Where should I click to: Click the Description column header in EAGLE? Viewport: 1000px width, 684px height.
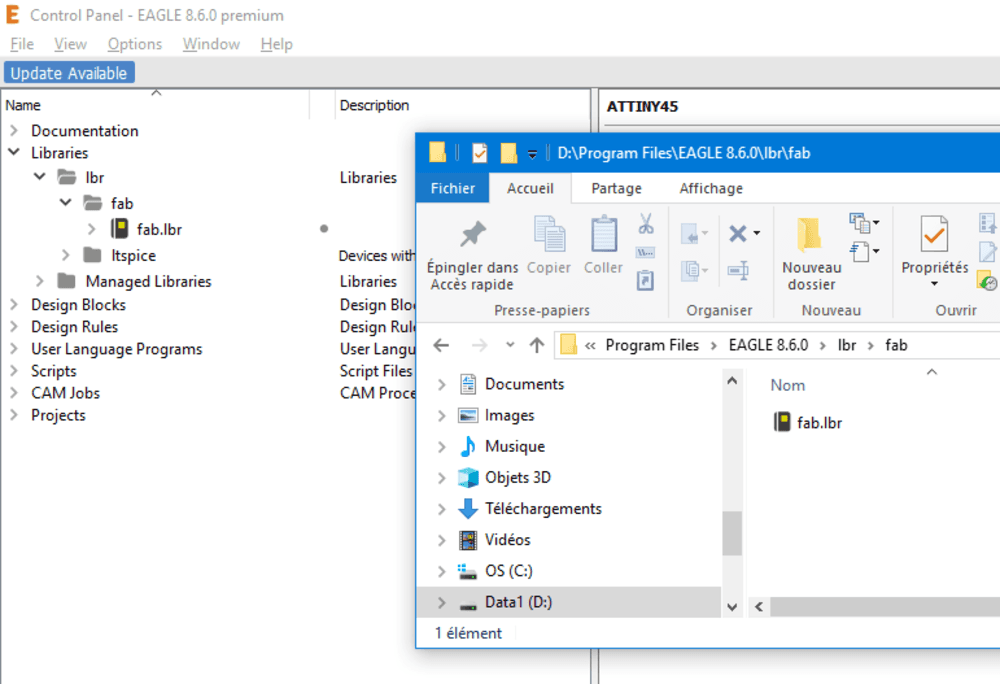point(374,105)
